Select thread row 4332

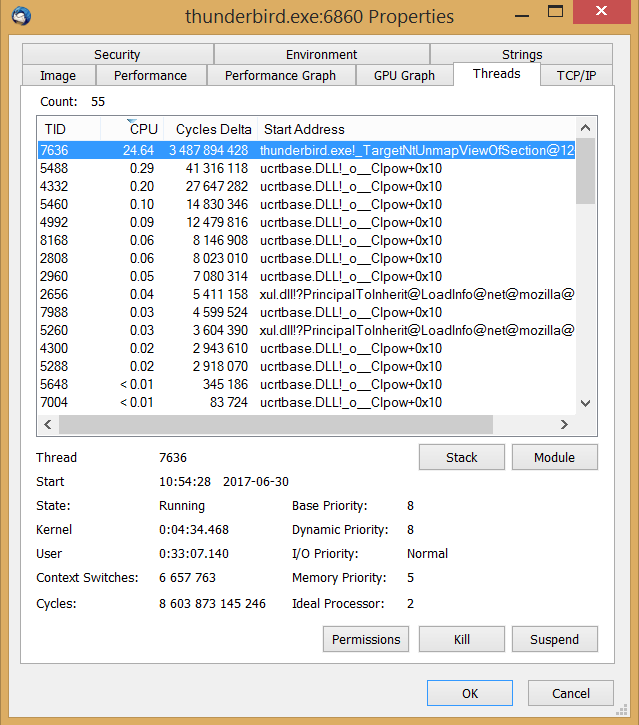coord(306,186)
